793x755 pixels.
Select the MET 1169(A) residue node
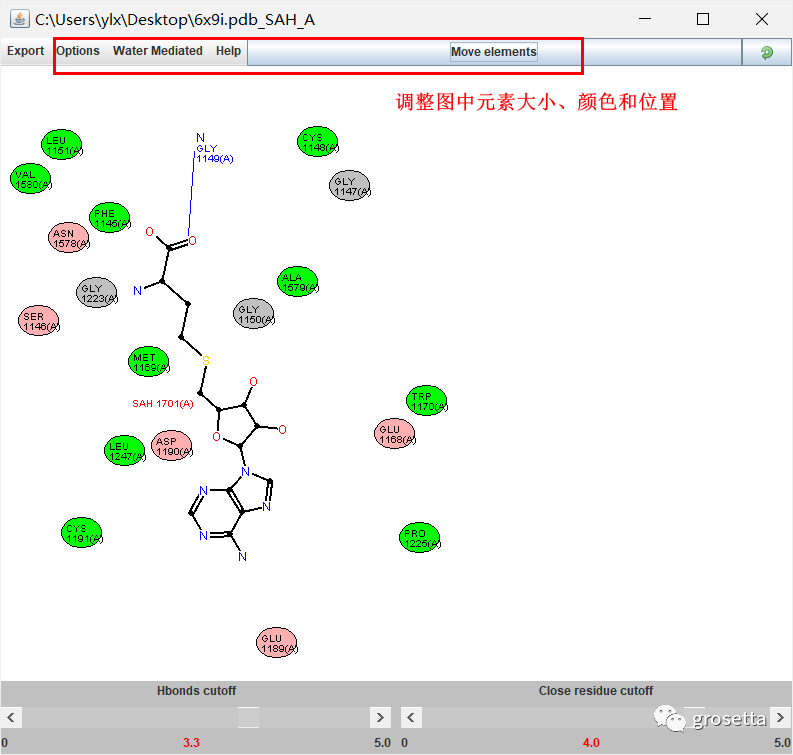click(x=149, y=362)
